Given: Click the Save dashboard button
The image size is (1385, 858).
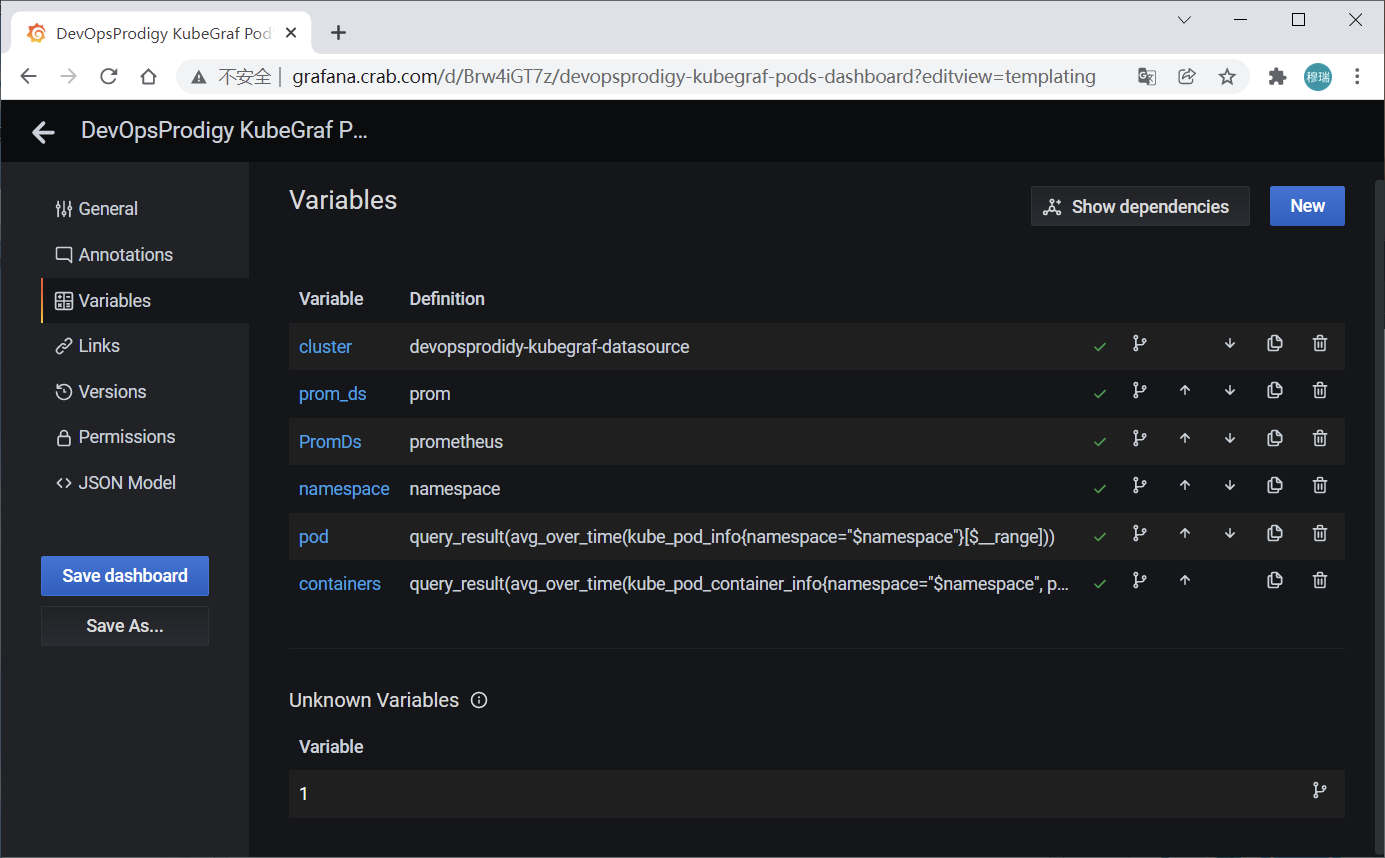Looking at the screenshot, I should [125, 576].
